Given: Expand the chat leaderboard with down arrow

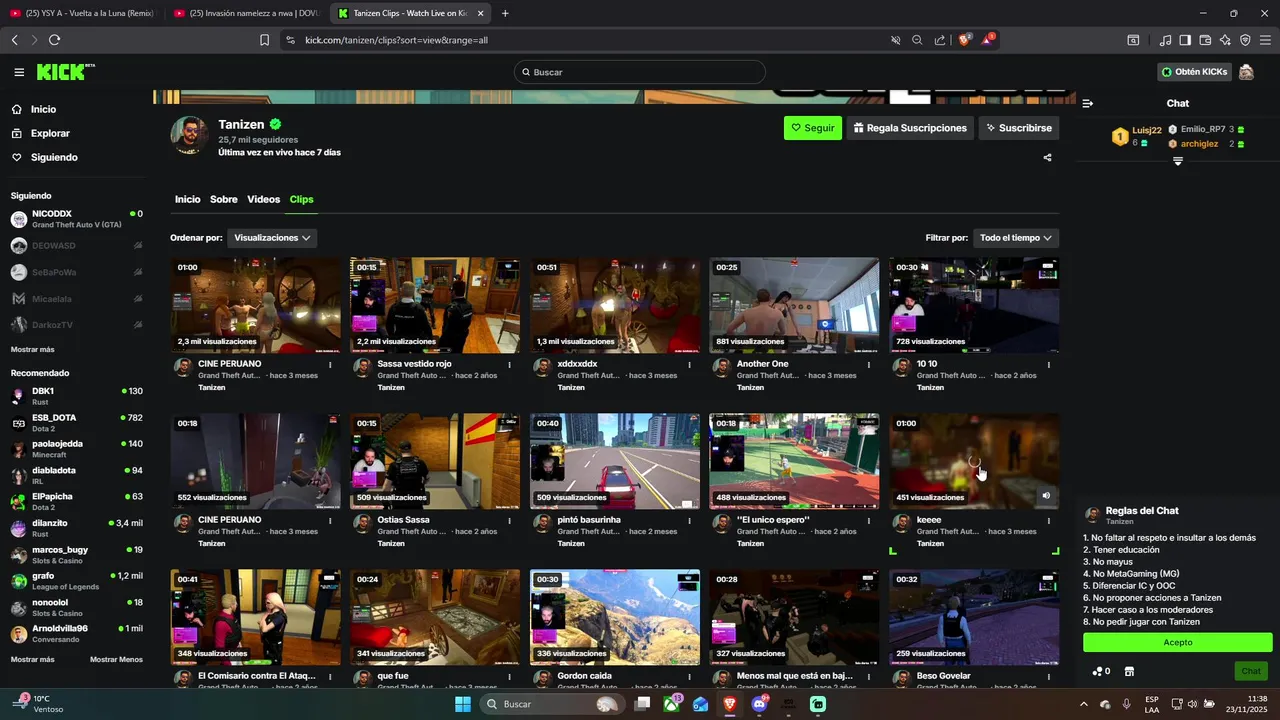Looking at the screenshot, I should (1178, 161).
